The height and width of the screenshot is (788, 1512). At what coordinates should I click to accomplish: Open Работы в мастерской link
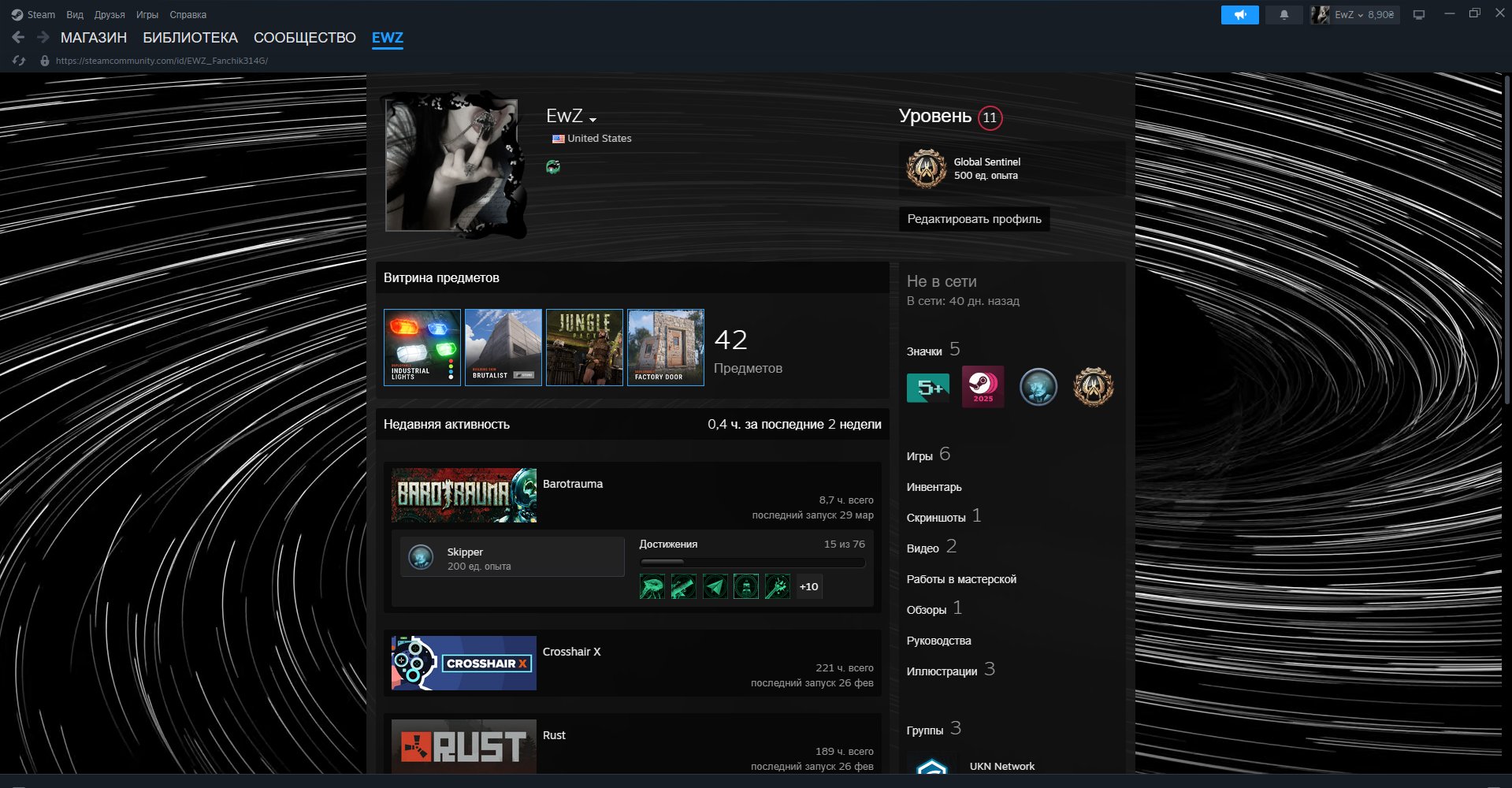[961, 579]
